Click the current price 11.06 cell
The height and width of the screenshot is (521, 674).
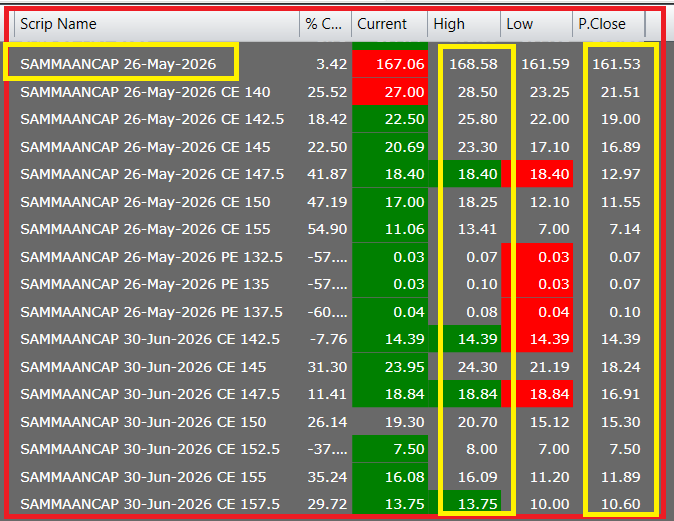390,229
